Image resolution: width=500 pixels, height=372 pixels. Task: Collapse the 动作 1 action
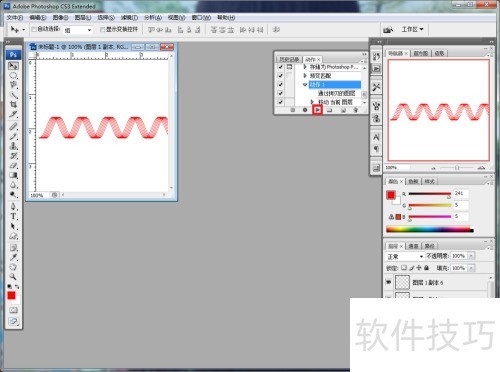(305, 85)
